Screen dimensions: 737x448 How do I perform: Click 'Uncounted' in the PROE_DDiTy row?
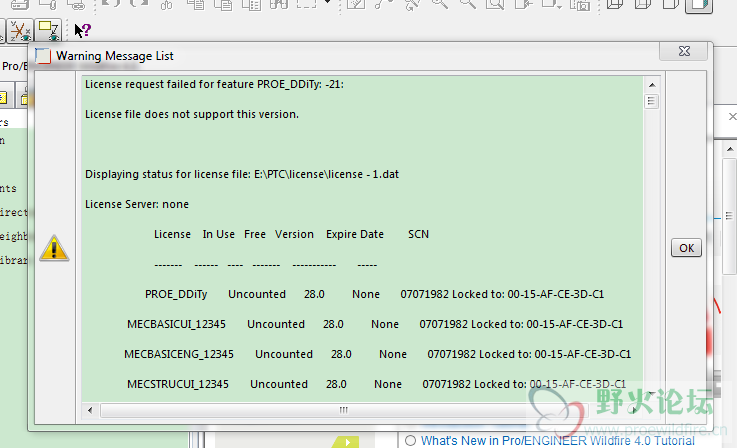tap(257, 294)
